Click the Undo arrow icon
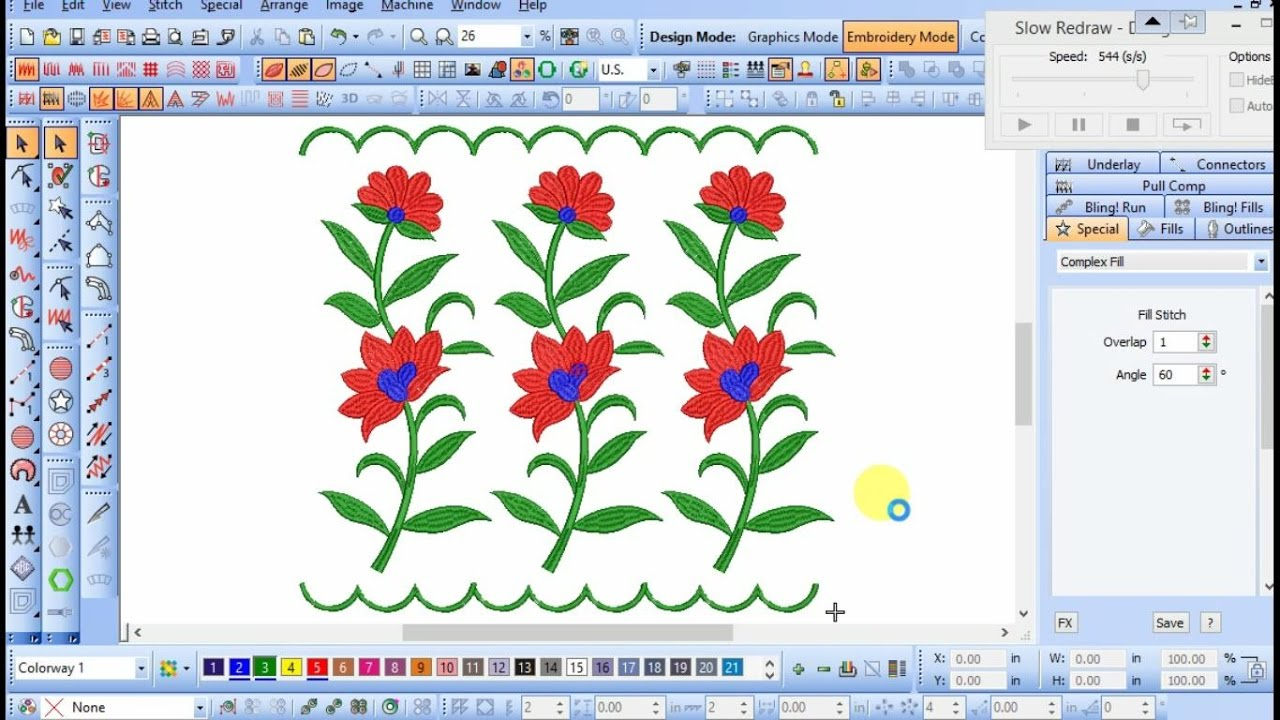Screen dimensions: 1280x720 coord(339,37)
